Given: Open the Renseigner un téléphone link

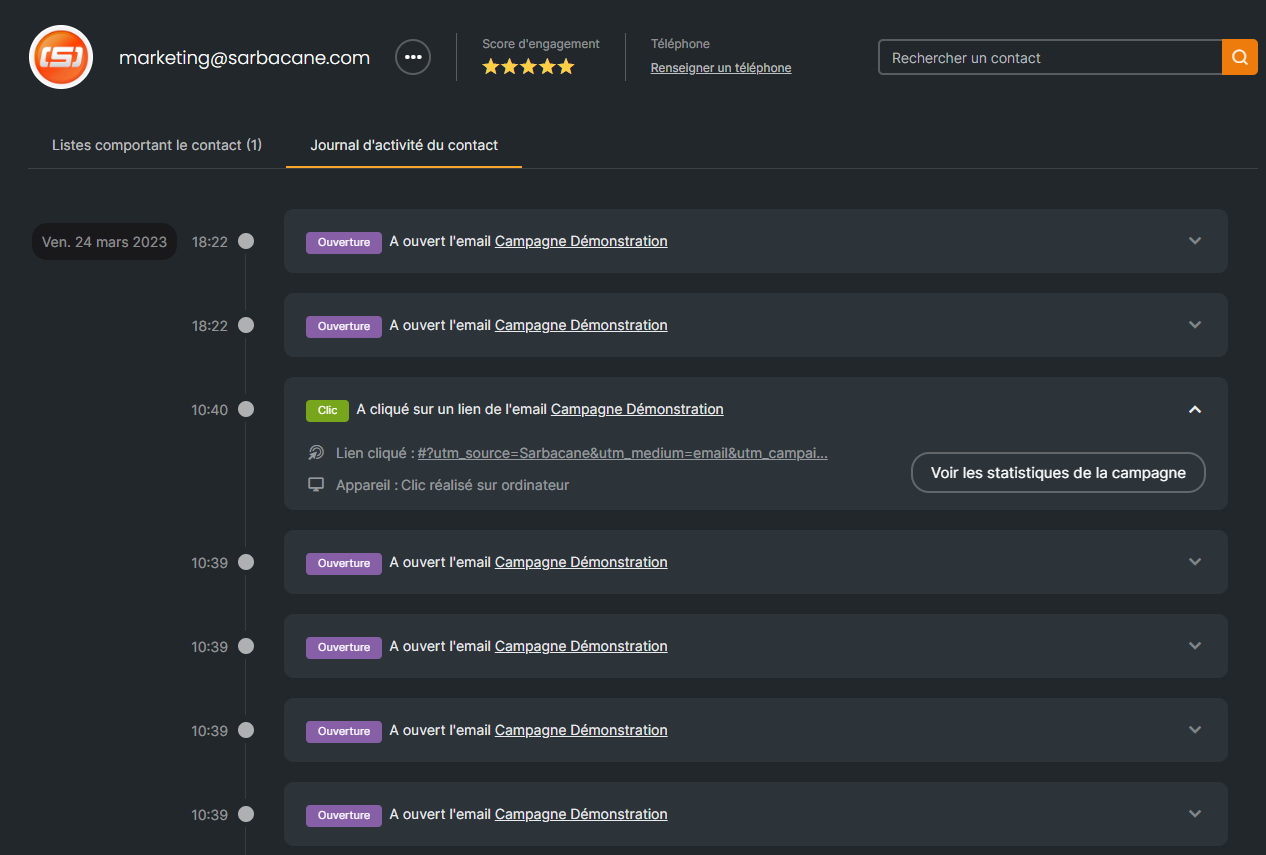Looking at the screenshot, I should click(720, 68).
